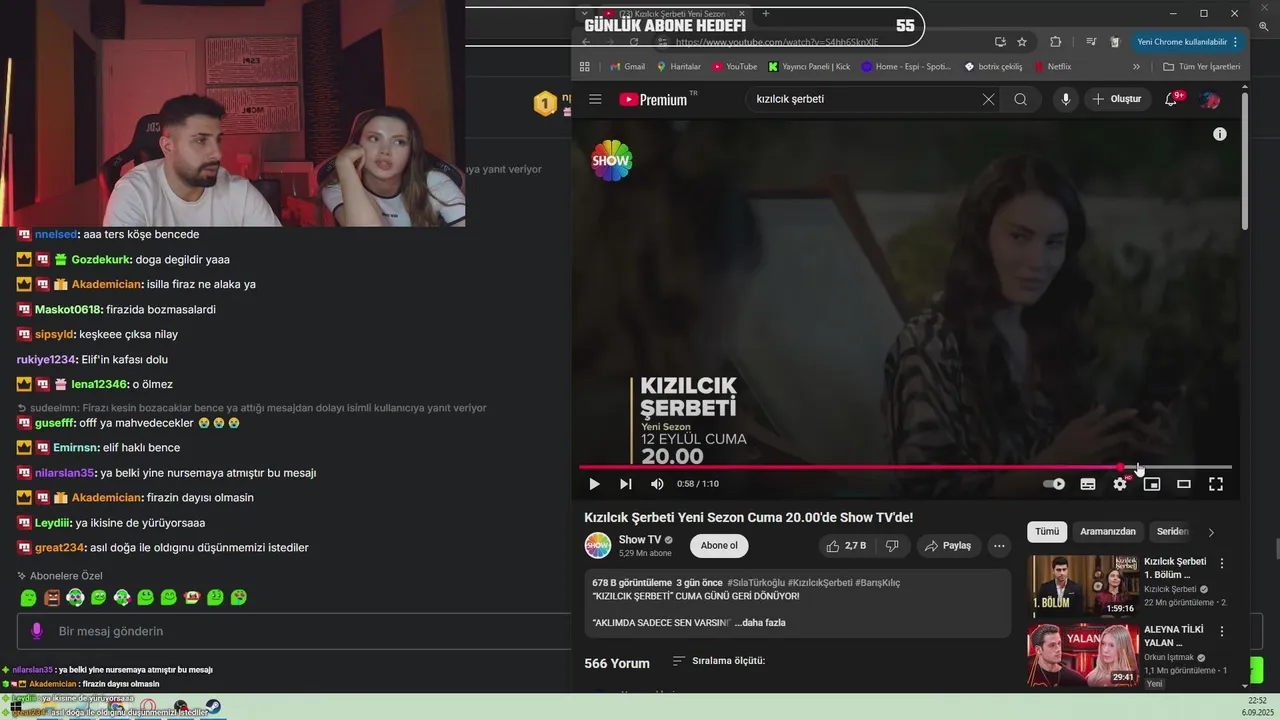
Task: Click the purple microphone in chat input
Action: (x=37, y=631)
